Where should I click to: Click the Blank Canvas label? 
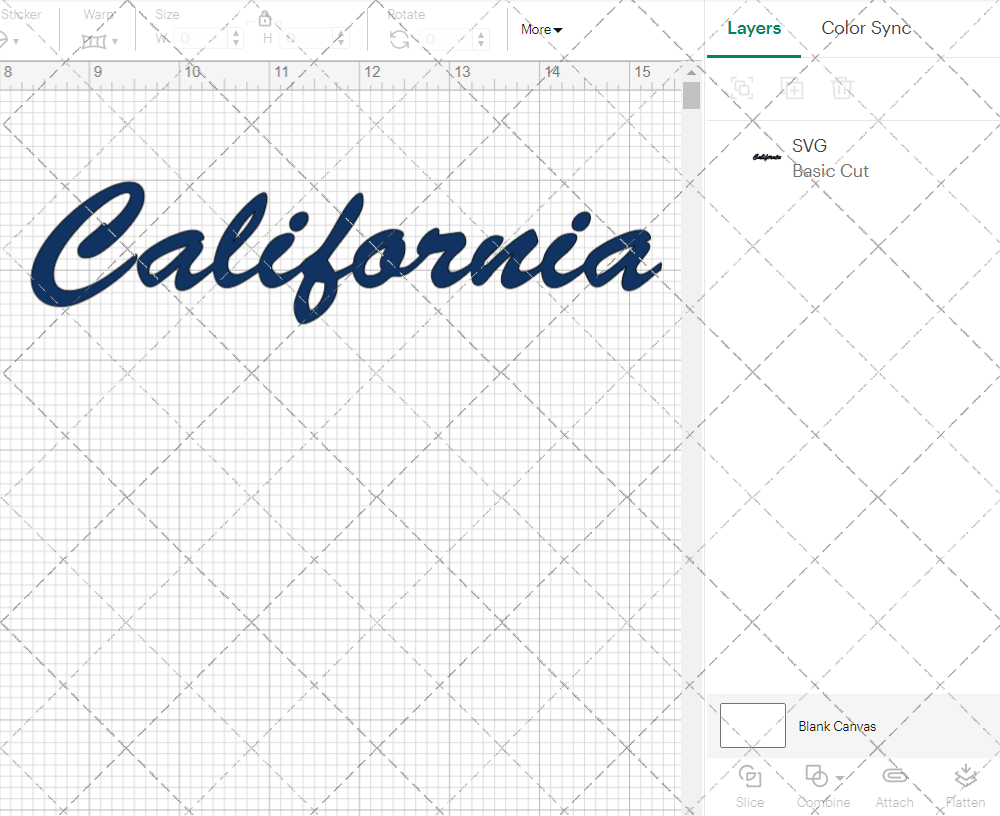(837, 726)
